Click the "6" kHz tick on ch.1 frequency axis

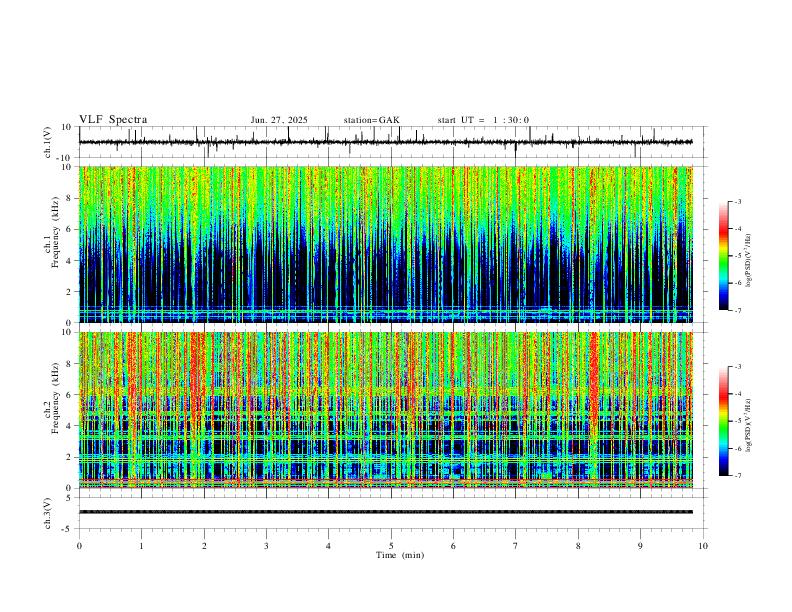click(x=70, y=229)
